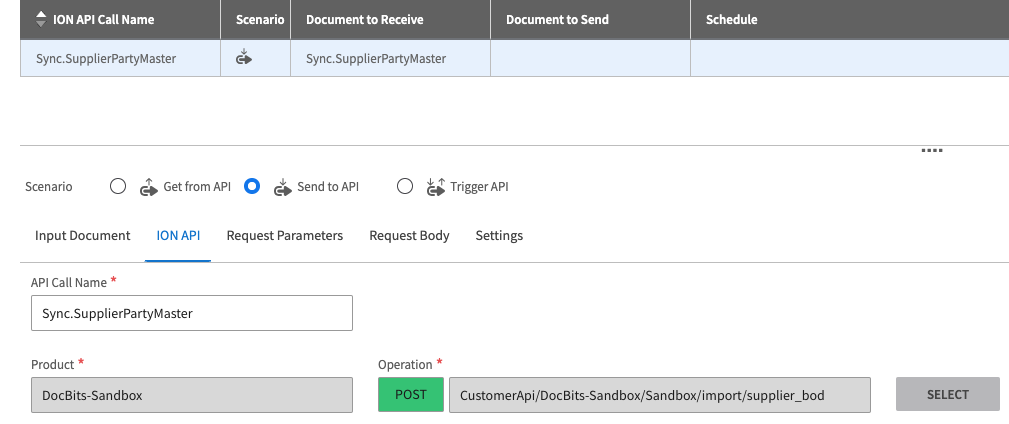Open the Settings tab
The height and width of the screenshot is (424, 1009).
[x=499, y=236]
